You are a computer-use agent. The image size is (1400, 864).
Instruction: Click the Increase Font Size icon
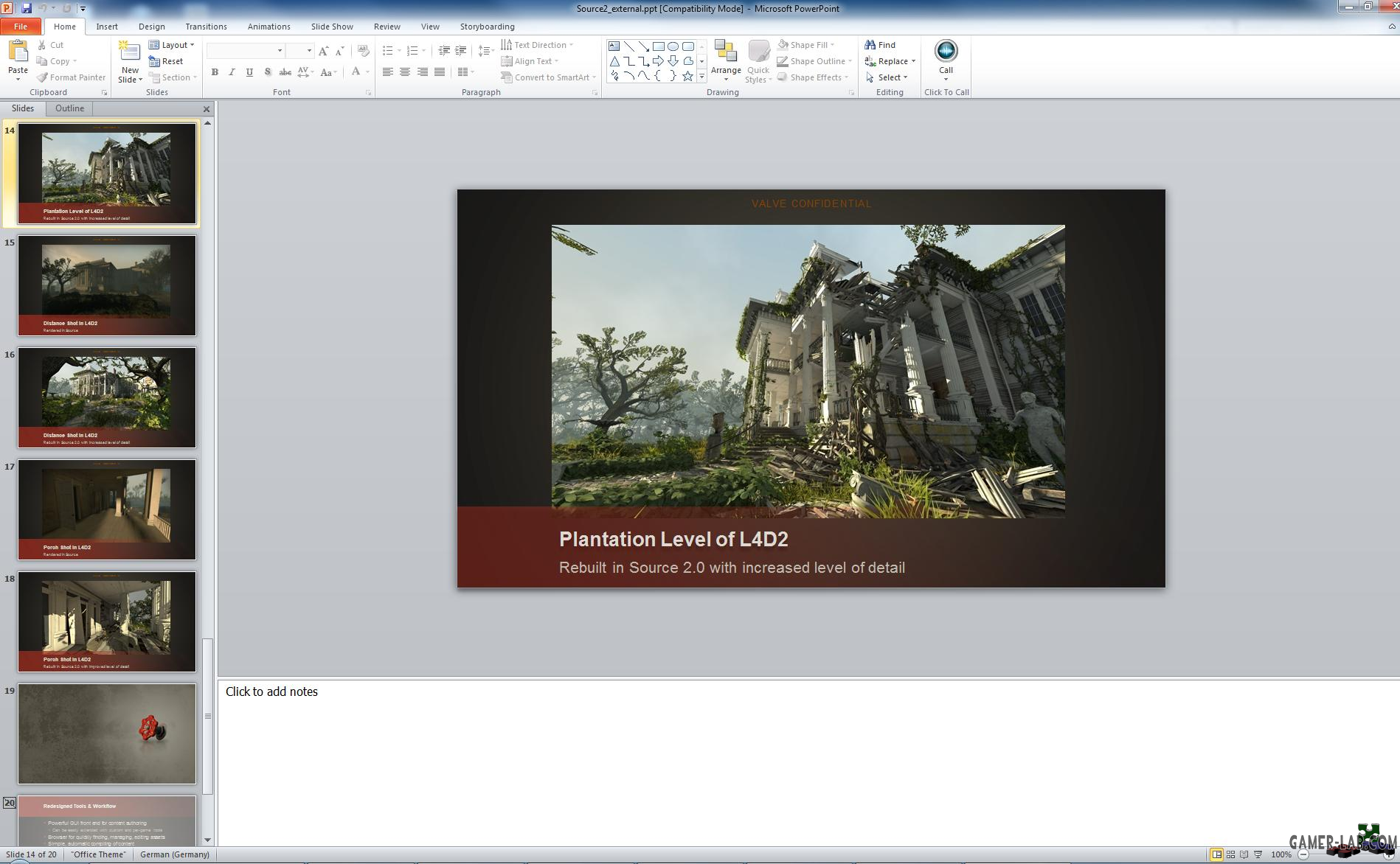click(323, 51)
